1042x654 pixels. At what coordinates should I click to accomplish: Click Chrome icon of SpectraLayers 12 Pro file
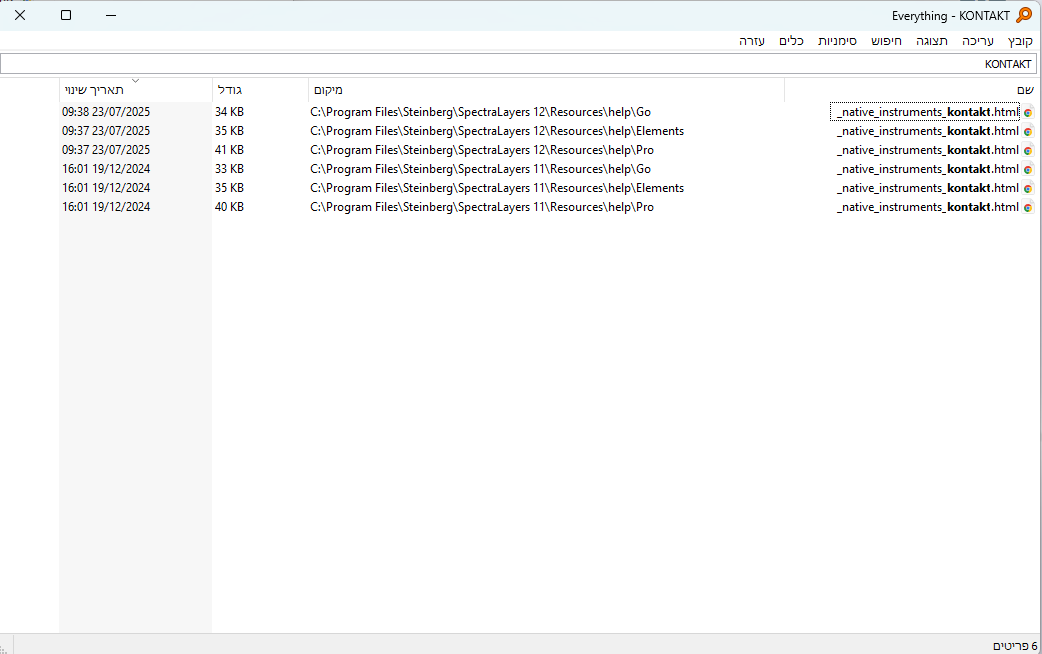[x=1028, y=150]
